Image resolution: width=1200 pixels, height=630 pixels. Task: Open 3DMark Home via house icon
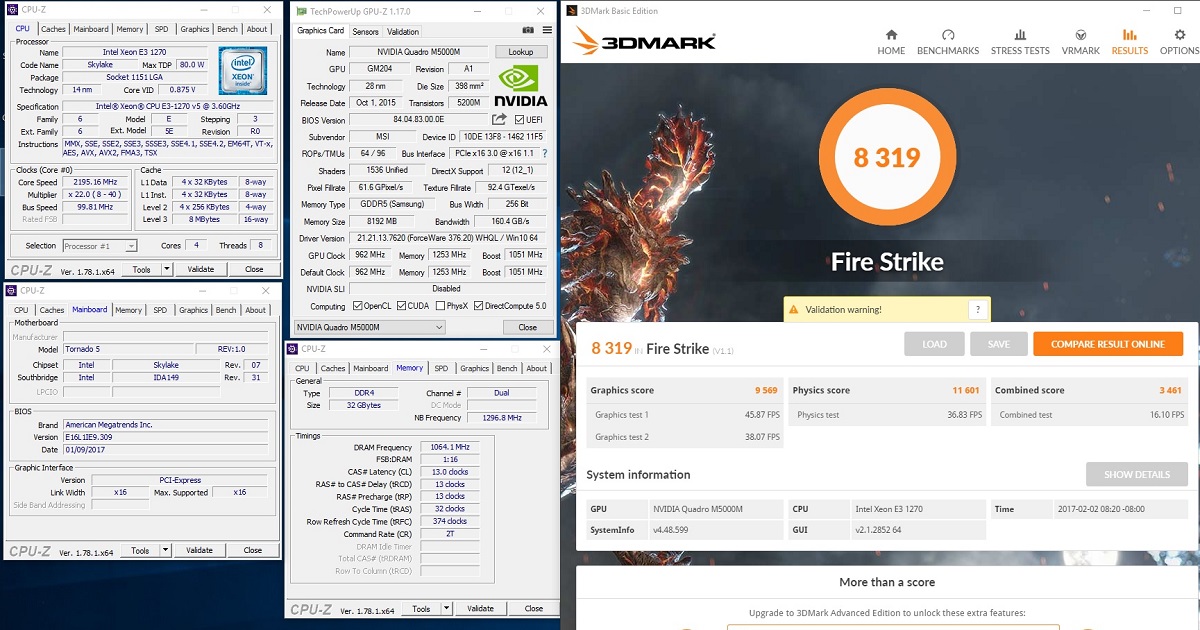(891, 41)
